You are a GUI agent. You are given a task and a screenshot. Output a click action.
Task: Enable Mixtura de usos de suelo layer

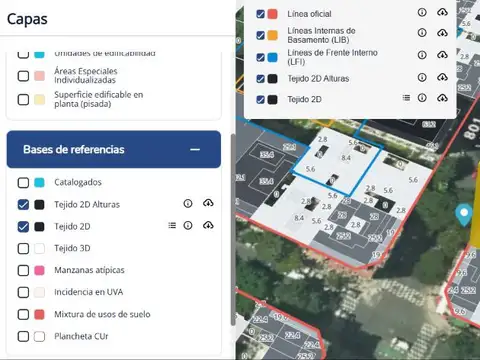pyautogui.click(x=23, y=314)
